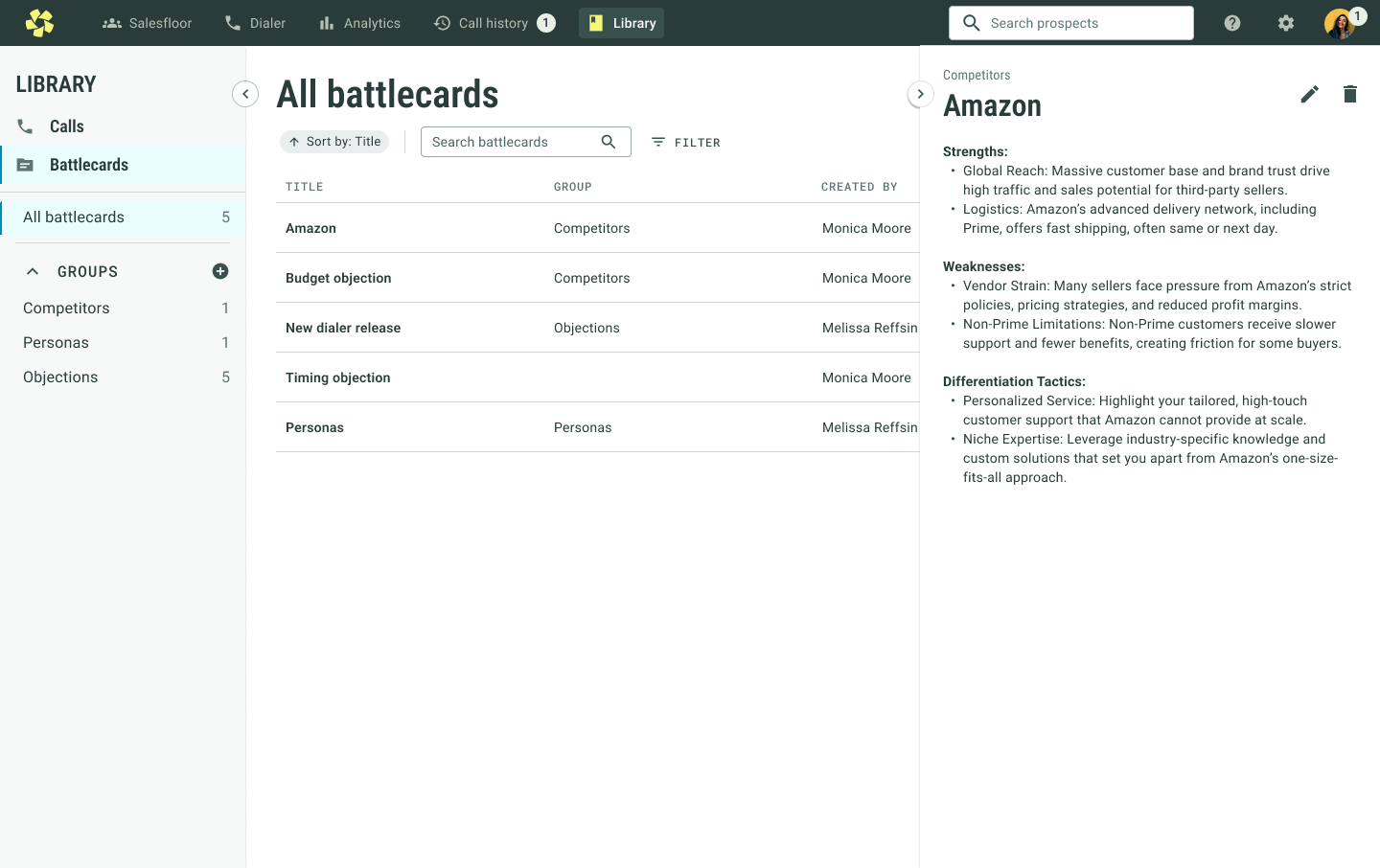Open the Personas group in sidebar
This screenshot has width=1380, height=868.
[123, 343]
